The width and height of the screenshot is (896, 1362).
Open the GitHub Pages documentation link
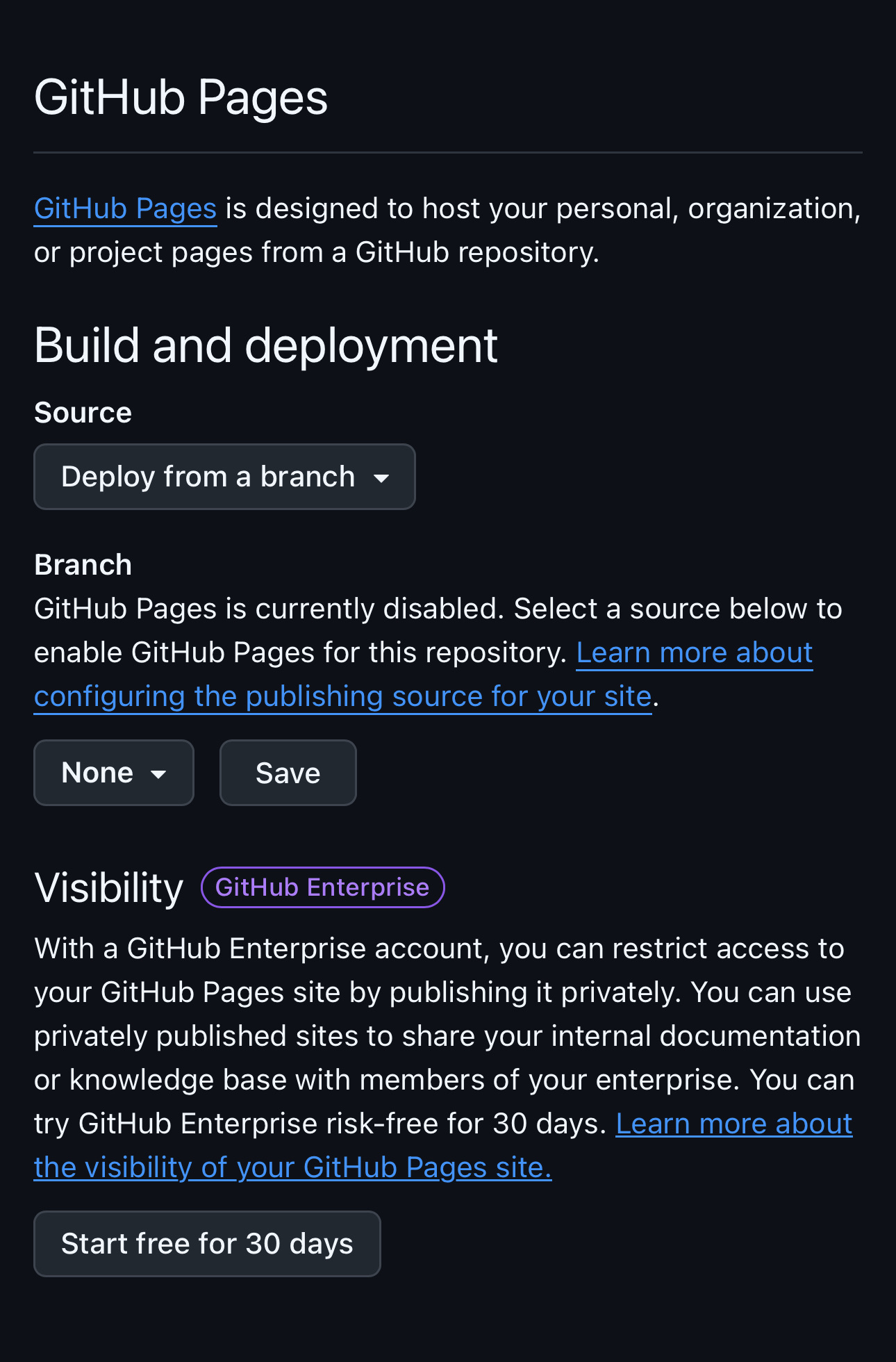(x=126, y=208)
